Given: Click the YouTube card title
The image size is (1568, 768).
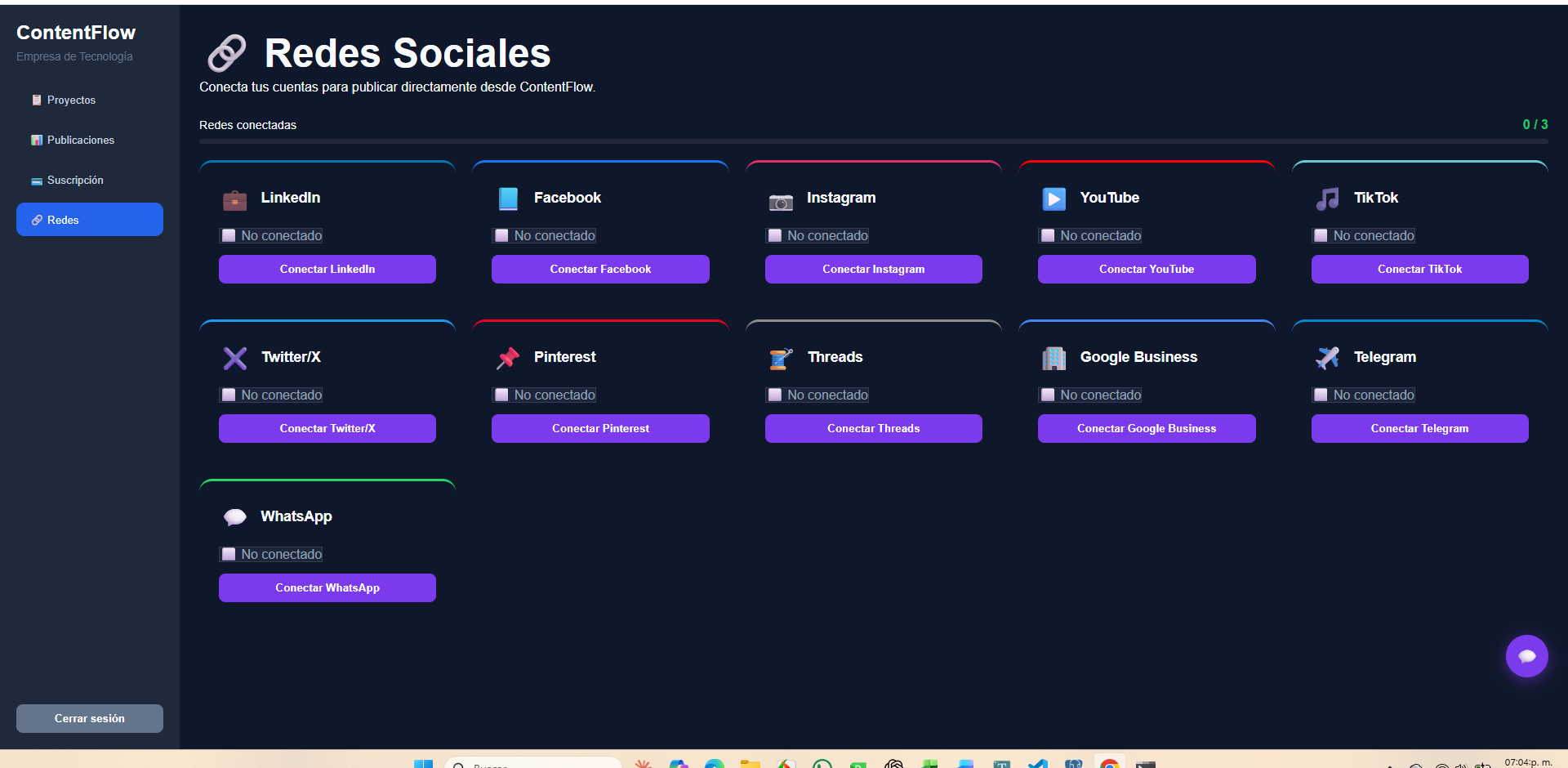Looking at the screenshot, I should click(x=1110, y=198).
